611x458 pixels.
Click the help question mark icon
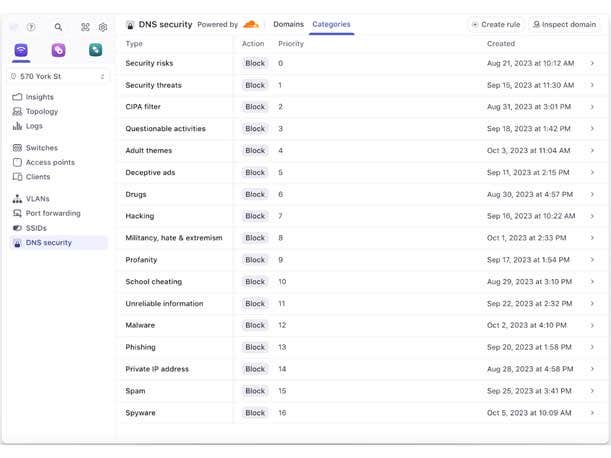tap(31, 27)
